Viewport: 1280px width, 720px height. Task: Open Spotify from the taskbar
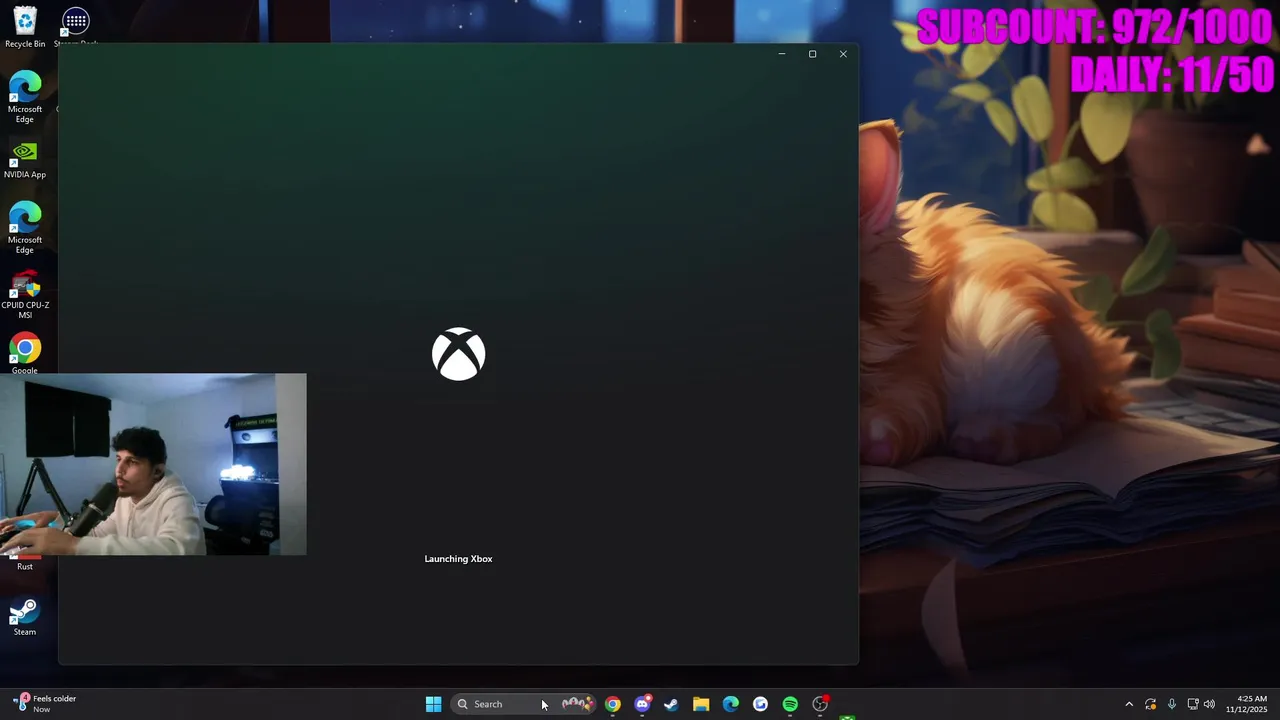(790, 704)
